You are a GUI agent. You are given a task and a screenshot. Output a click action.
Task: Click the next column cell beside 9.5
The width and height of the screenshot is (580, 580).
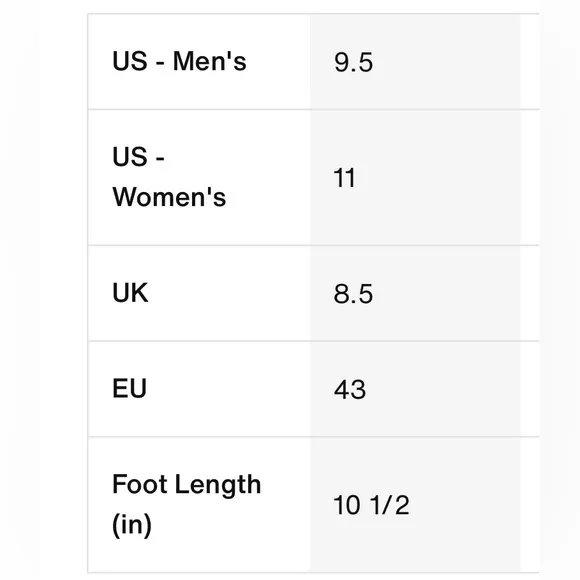(530, 62)
